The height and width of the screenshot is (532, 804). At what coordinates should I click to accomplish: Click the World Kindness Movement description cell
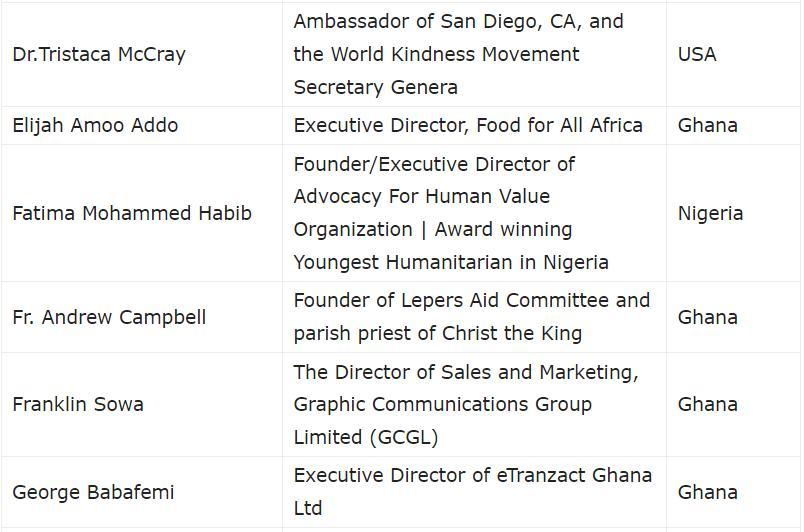tap(474, 54)
